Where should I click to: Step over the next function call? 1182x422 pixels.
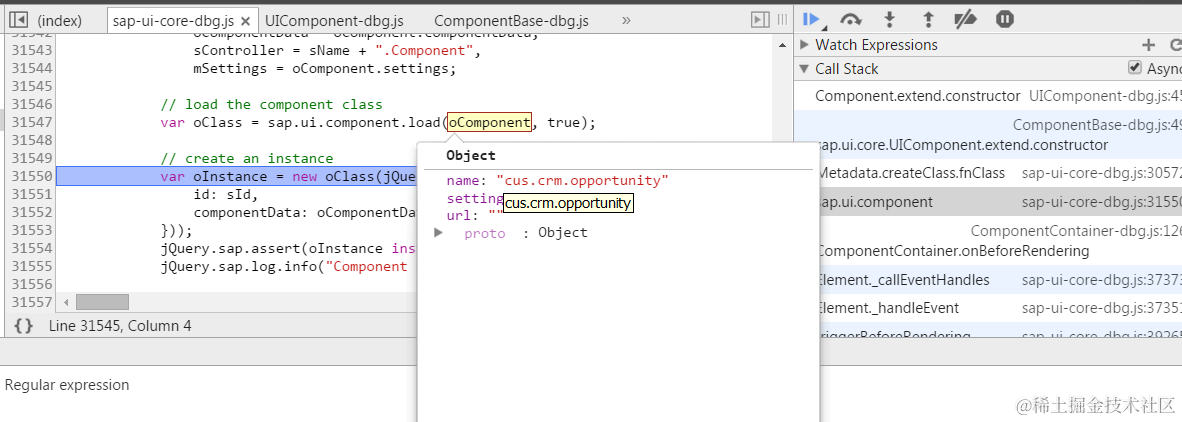coord(851,20)
